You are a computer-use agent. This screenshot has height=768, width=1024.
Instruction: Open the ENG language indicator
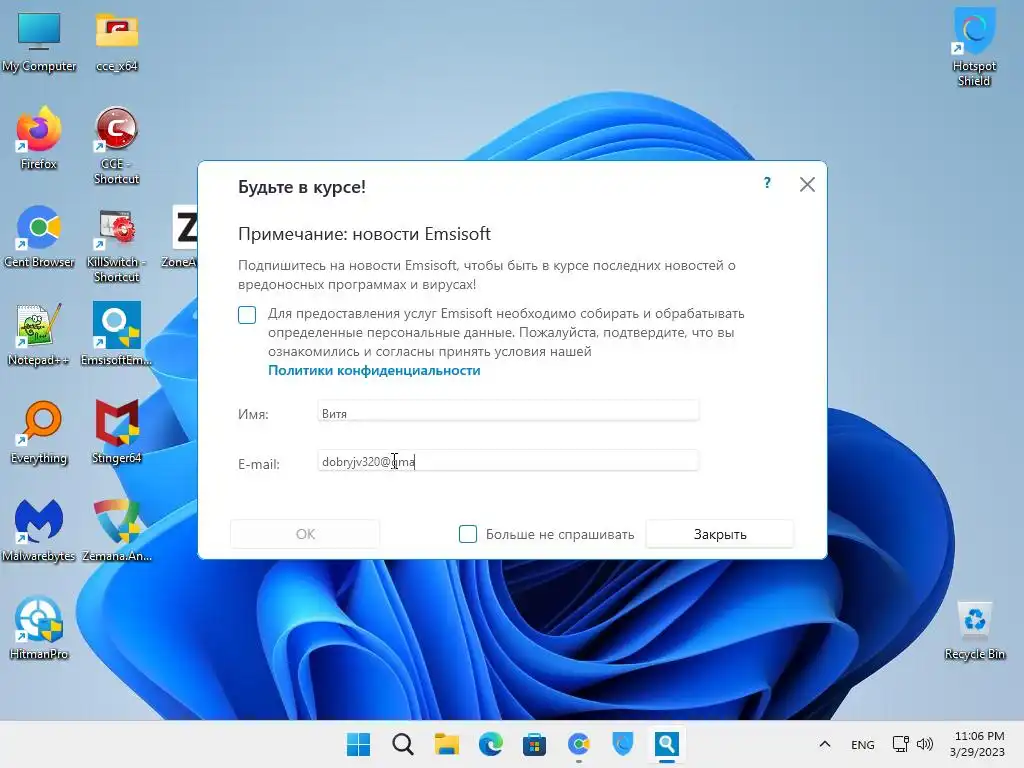pyautogui.click(x=863, y=744)
